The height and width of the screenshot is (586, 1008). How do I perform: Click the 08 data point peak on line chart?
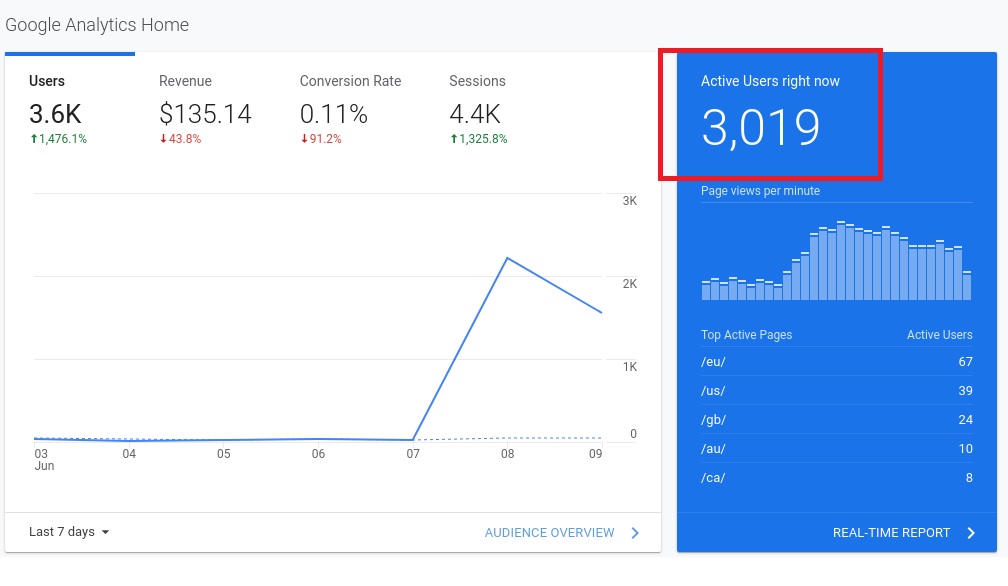[507, 258]
